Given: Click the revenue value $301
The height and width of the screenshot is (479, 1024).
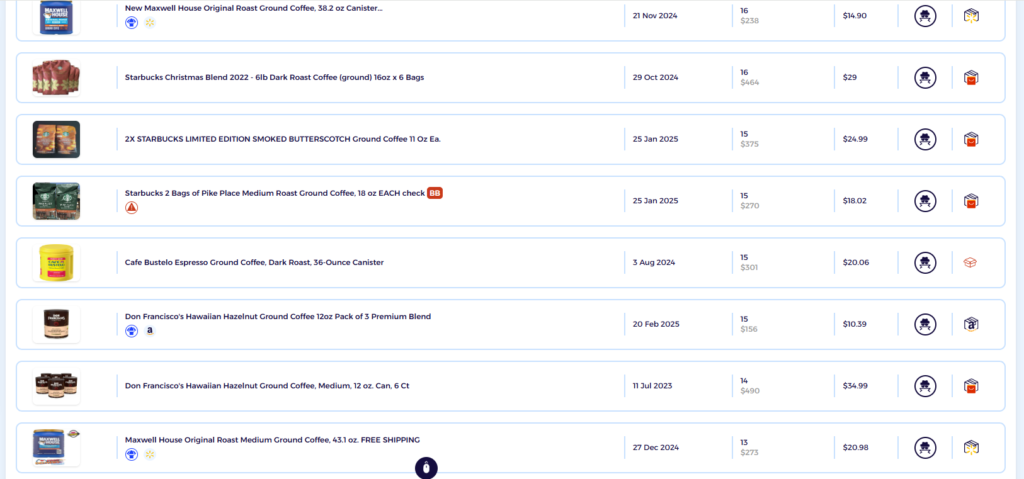Looking at the screenshot, I should click(749, 267).
